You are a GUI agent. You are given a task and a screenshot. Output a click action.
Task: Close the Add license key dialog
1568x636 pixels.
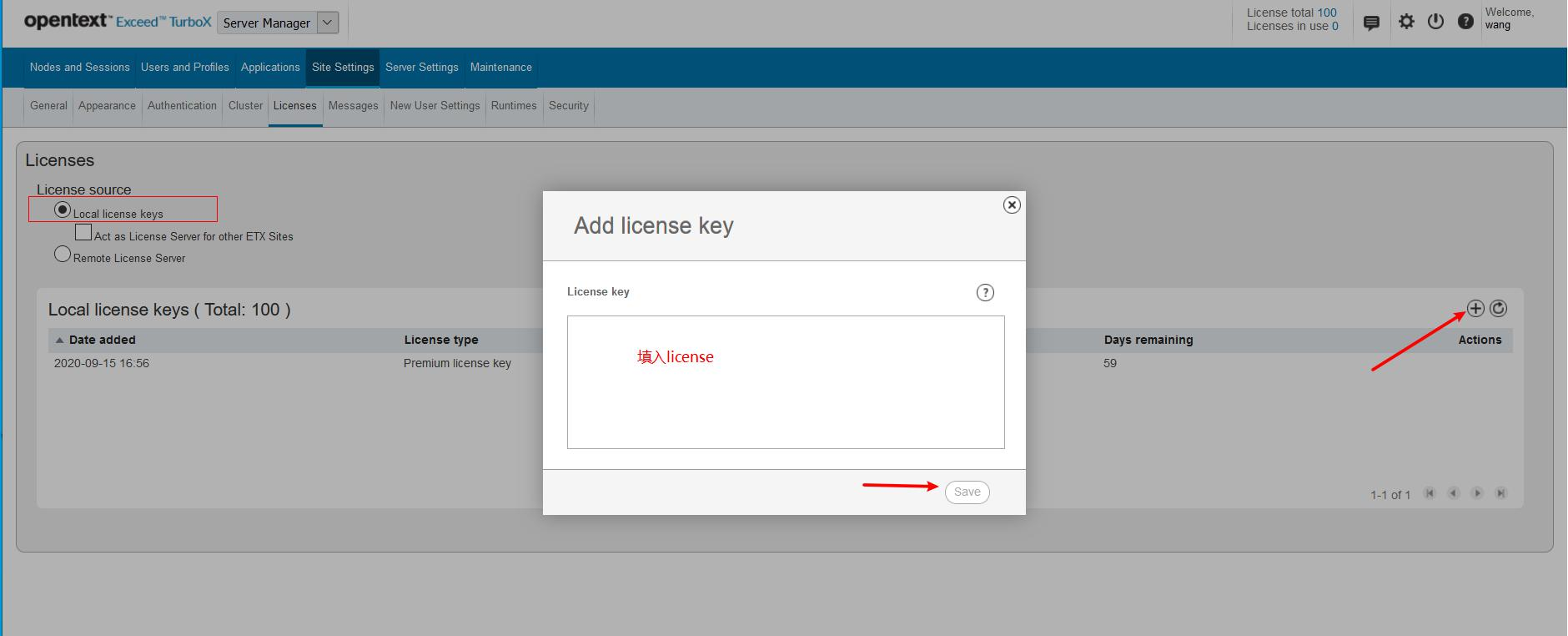point(1012,204)
